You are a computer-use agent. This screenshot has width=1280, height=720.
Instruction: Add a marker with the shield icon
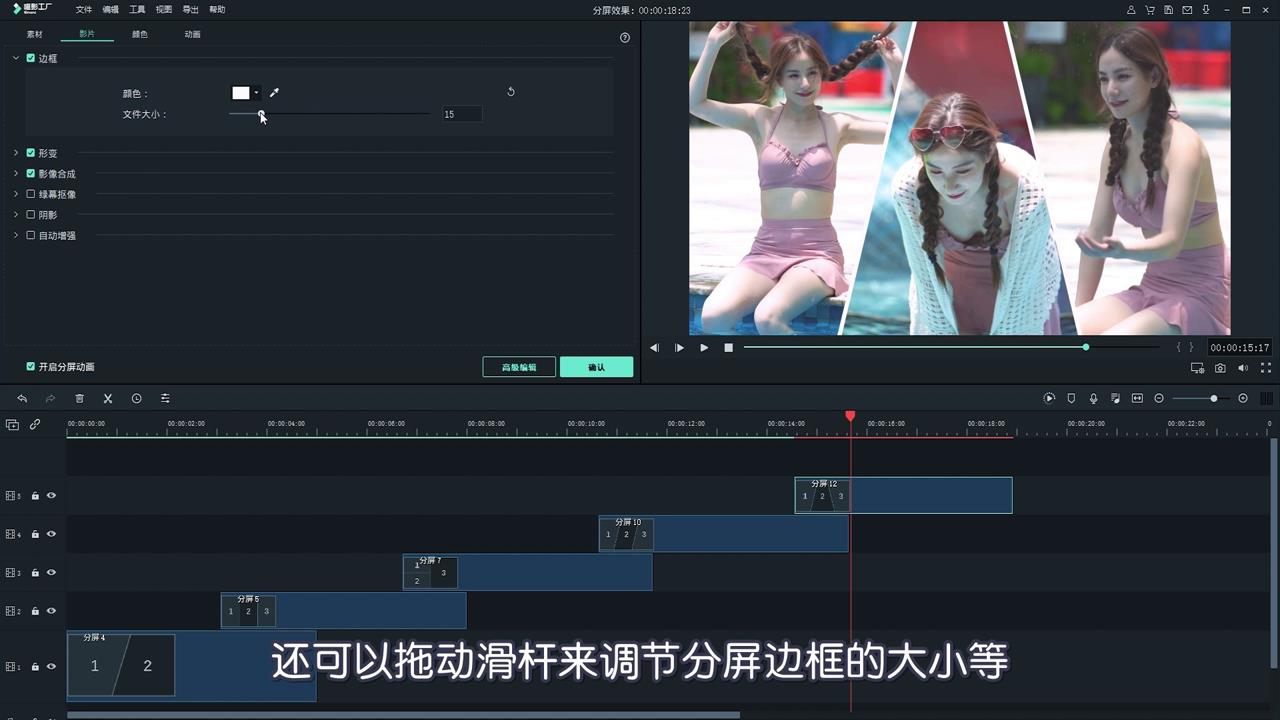click(x=1071, y=398)
